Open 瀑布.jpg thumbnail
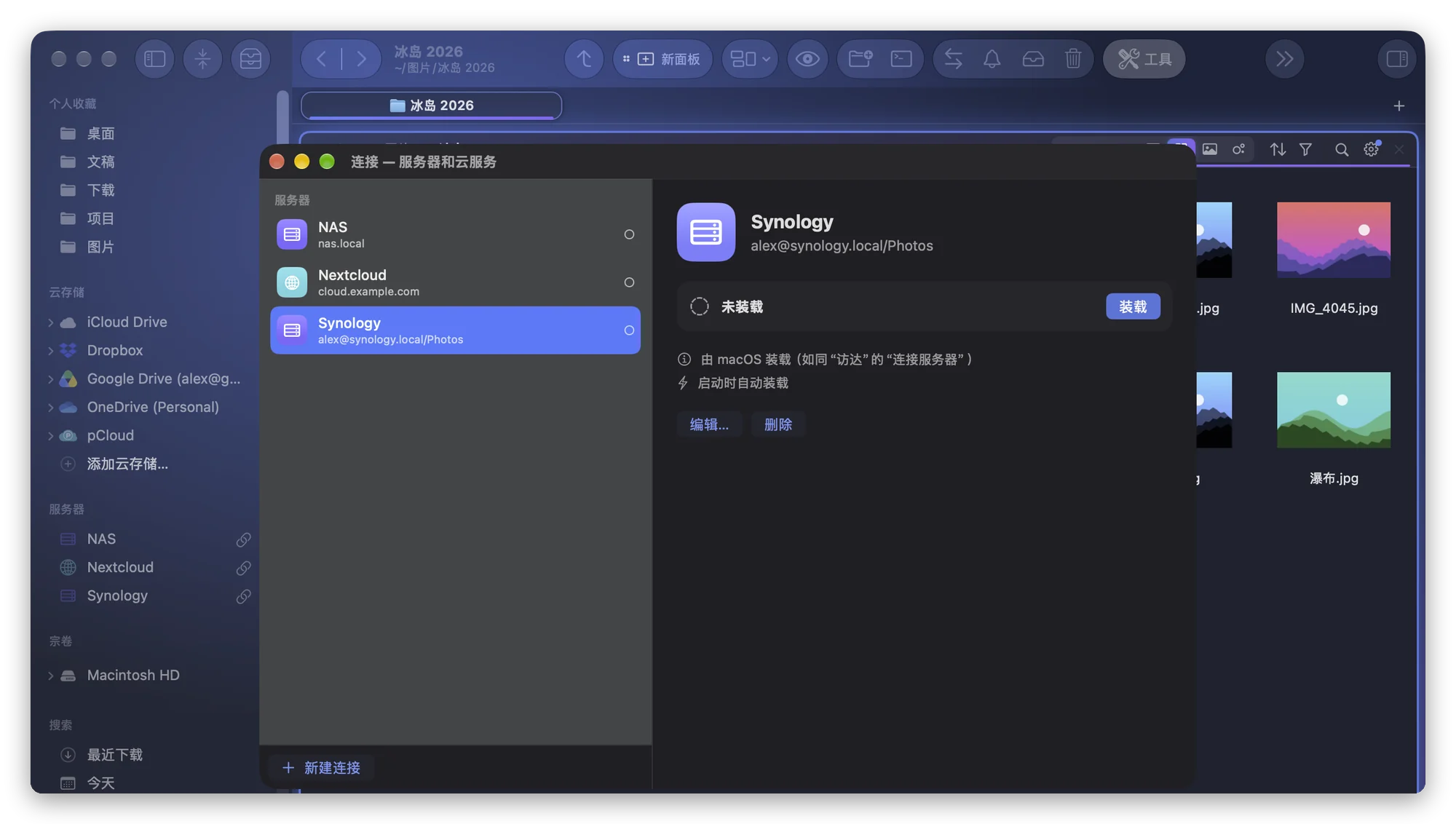 pyautogui.click(x=1334, y=410)
